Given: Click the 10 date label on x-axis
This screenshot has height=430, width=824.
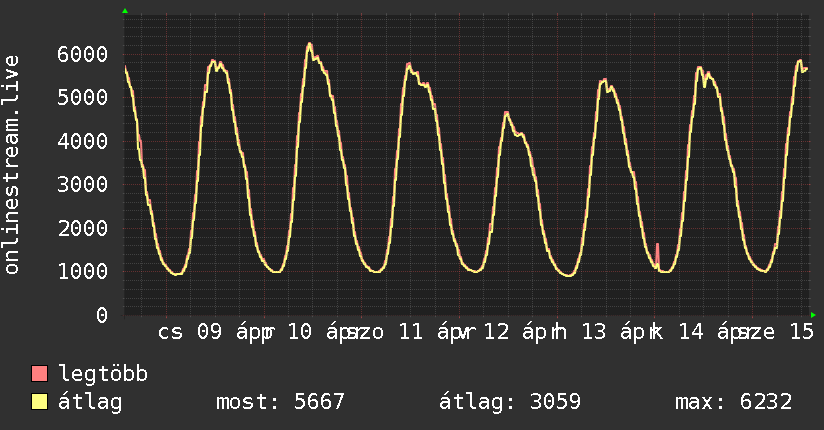Looking at the screenshot, I should 300,332.
